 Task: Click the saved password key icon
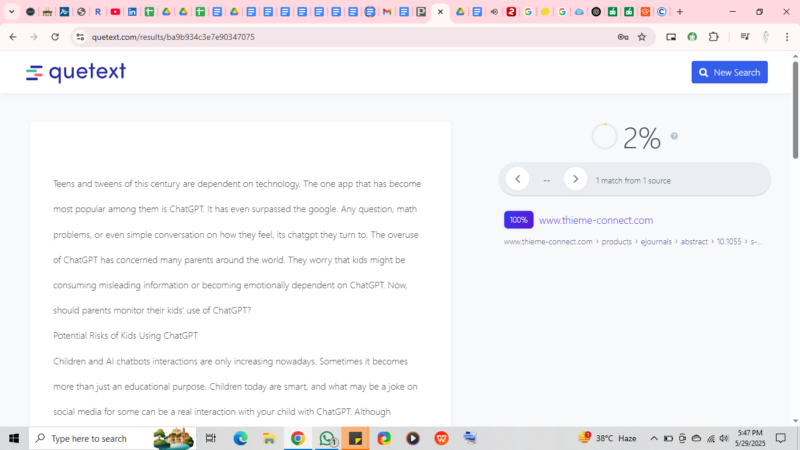pos(623,37)
